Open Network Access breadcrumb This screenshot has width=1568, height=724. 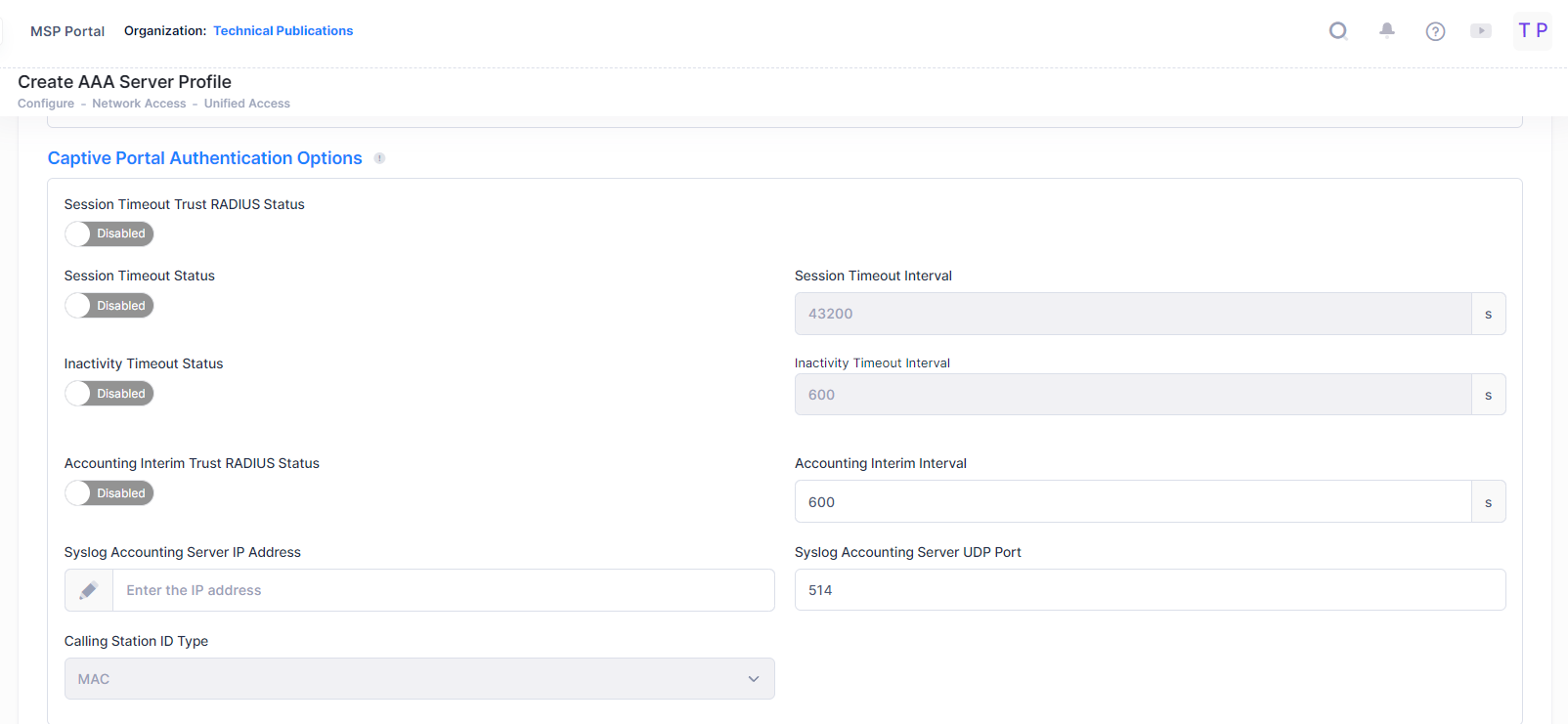(139, 104)
